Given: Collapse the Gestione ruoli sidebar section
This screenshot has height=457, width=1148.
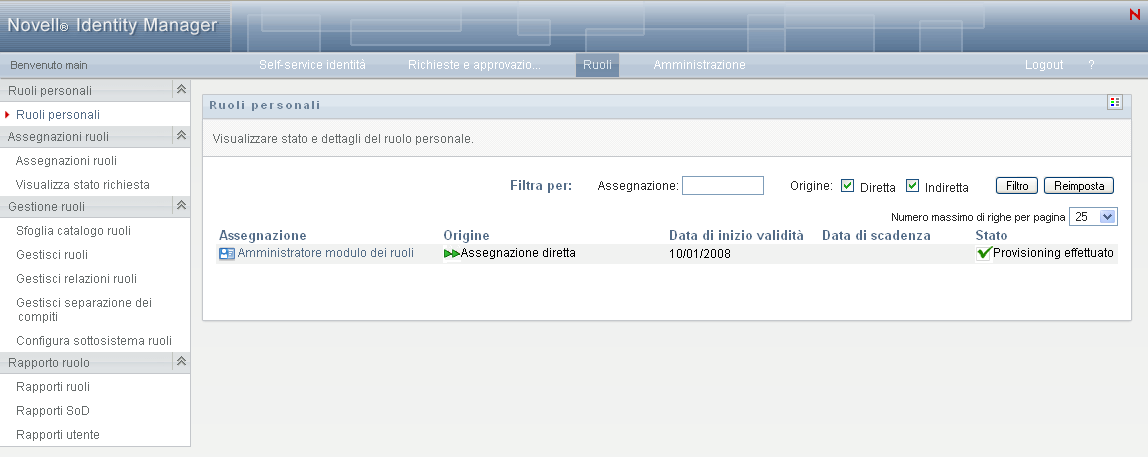Looking at the screenshot, I should coord(182,206).
